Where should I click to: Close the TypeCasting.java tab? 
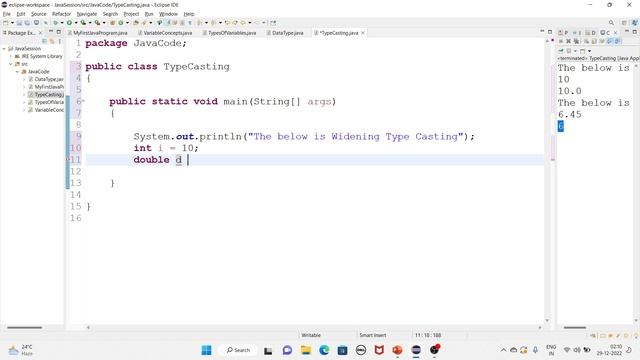tap(362, 33)
